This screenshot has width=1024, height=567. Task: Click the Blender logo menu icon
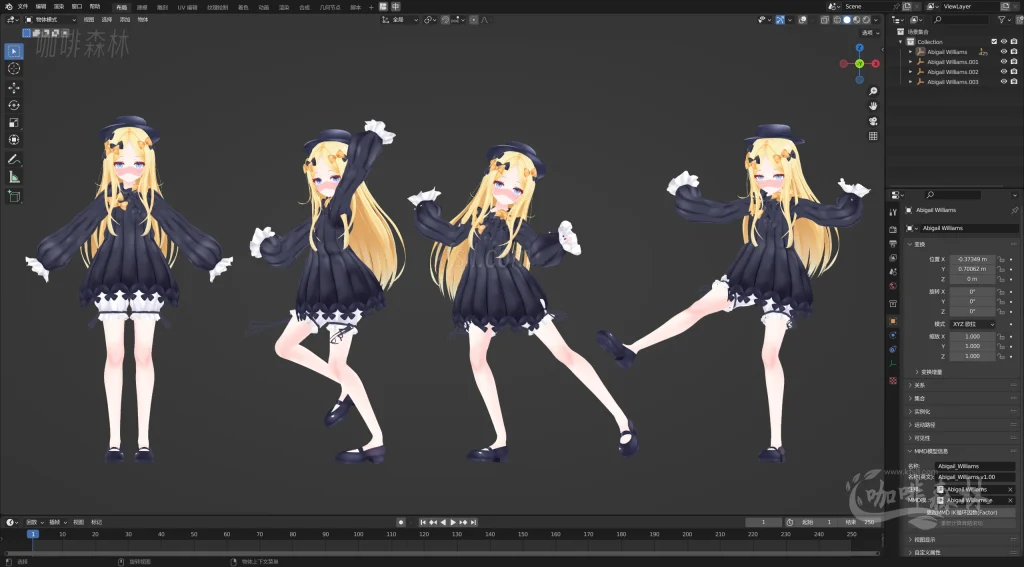pos(8,7)
